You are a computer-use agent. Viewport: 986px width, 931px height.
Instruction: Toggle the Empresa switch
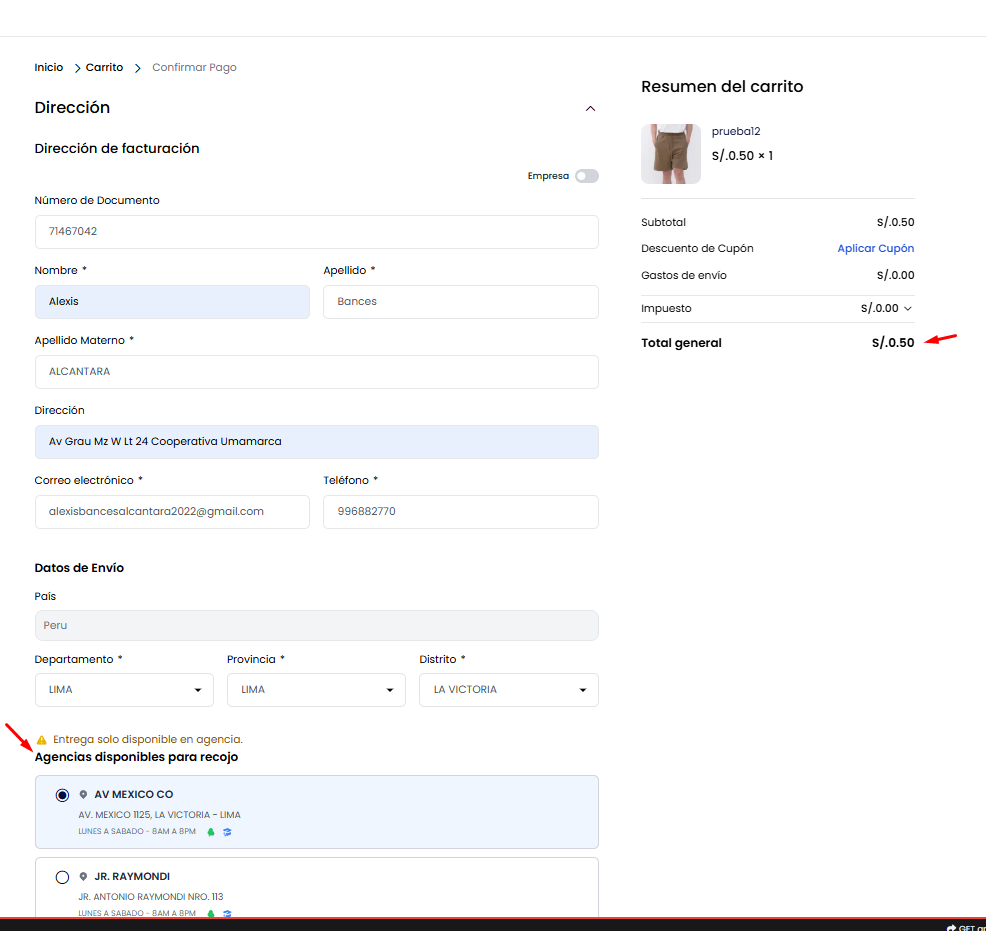586,176
